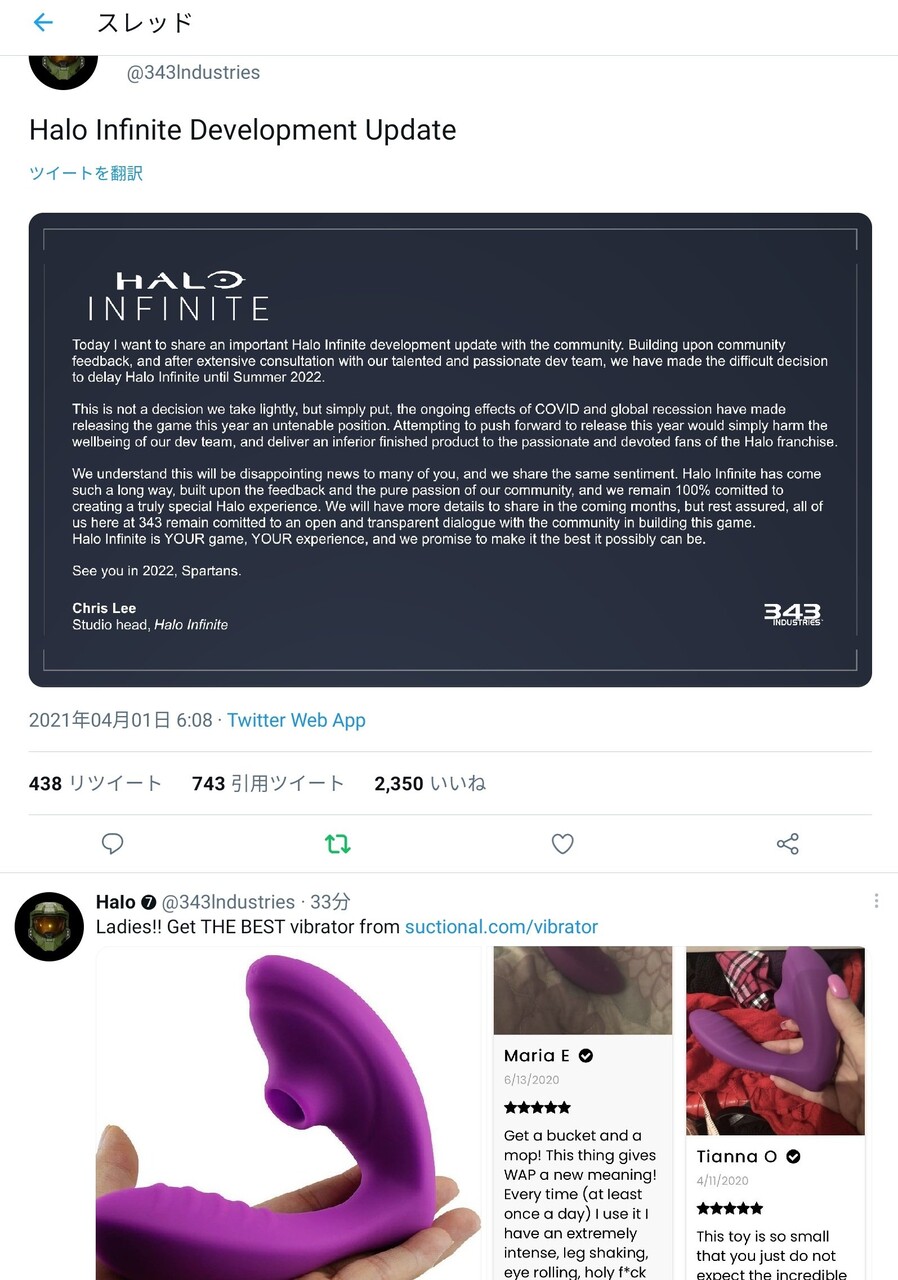Open the Halo Infinite announcement image
Image resolution: width=898 pixels, height=1280 pixels.
point(450,450)
